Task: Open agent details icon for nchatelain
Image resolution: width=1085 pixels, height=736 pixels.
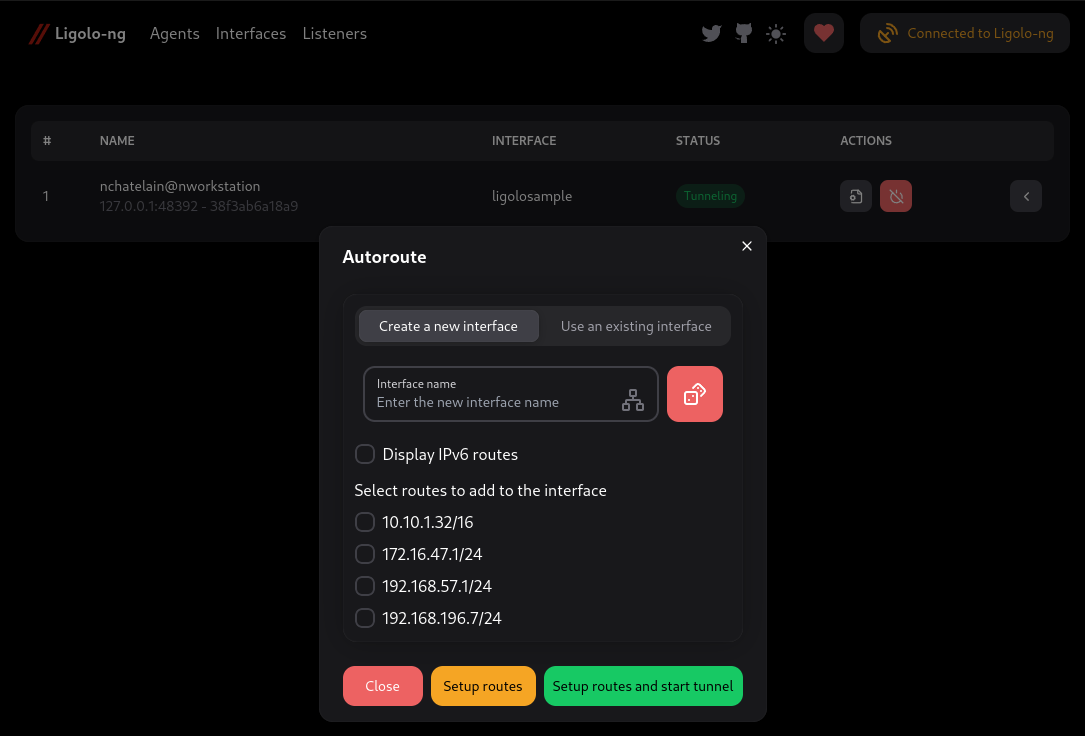Action: coord(856,196)
